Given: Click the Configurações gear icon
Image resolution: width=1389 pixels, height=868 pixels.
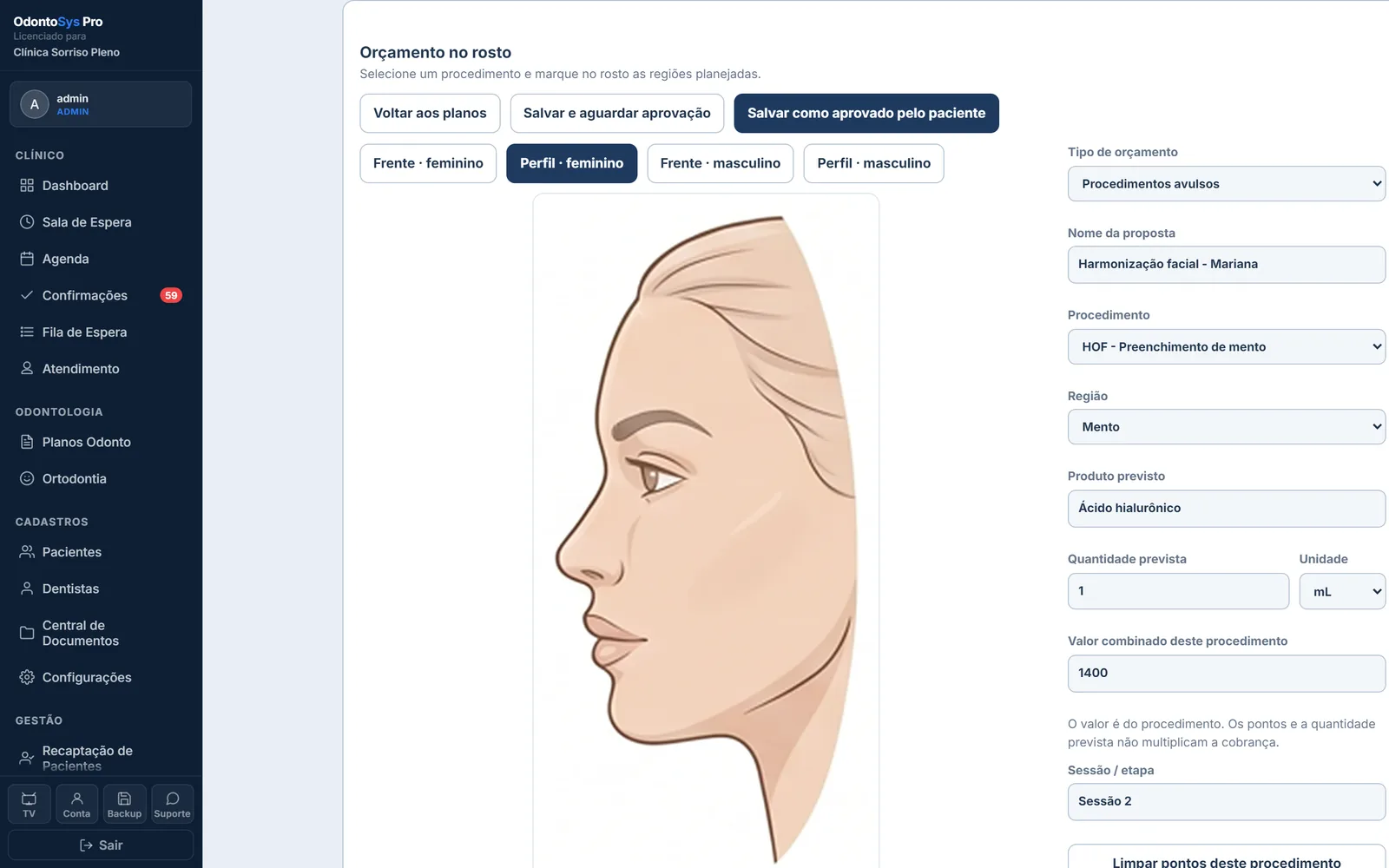Looking at the screenshot, I should click(27, 677).
